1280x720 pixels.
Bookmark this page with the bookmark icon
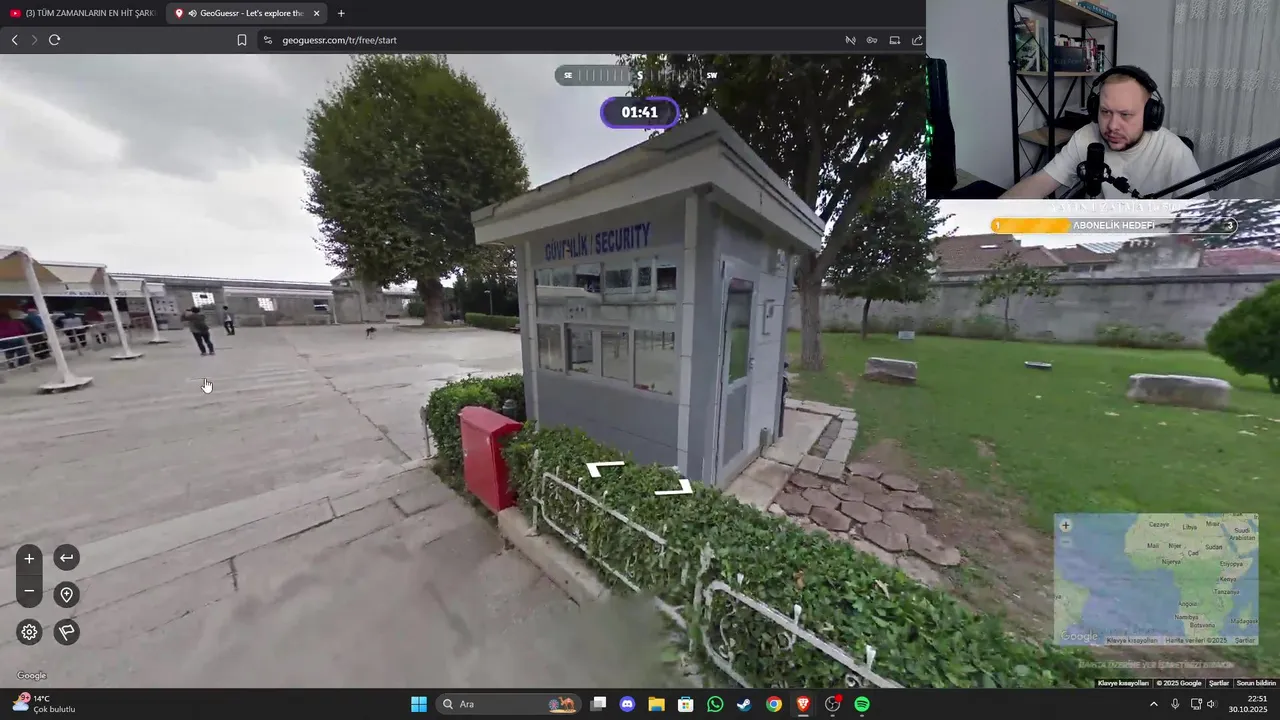click(241, 40)
